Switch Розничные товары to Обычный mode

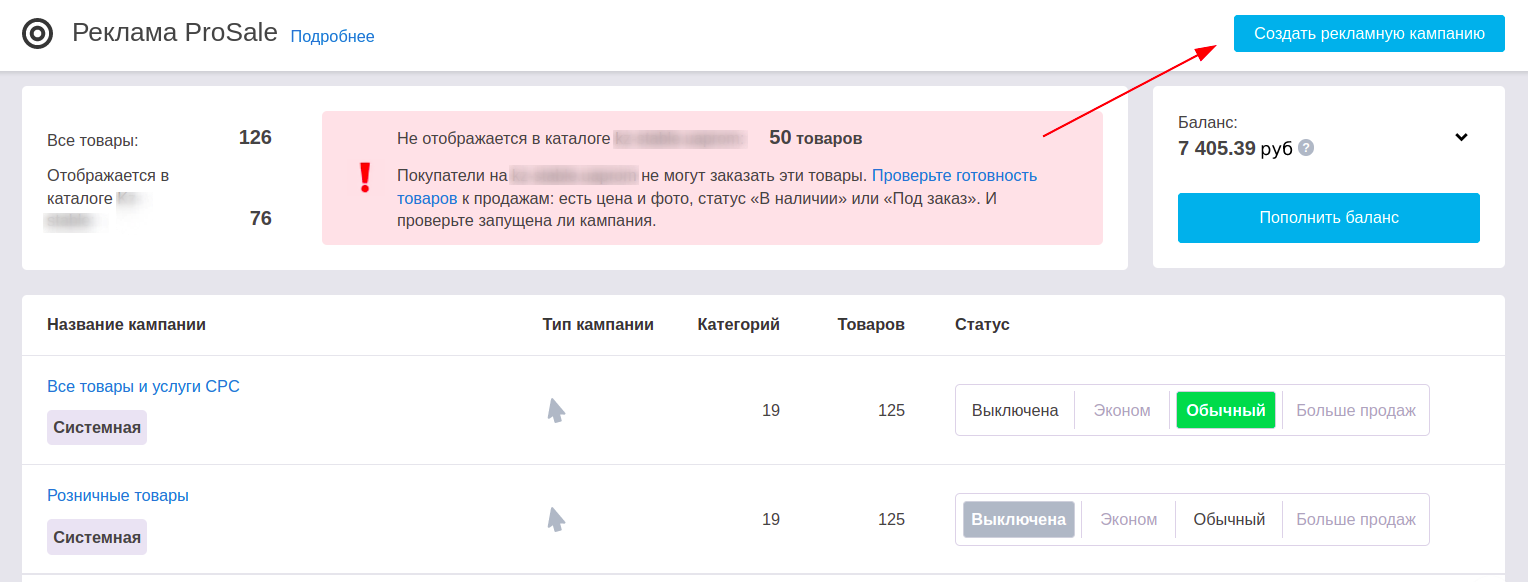click(x=1229, y=519)
